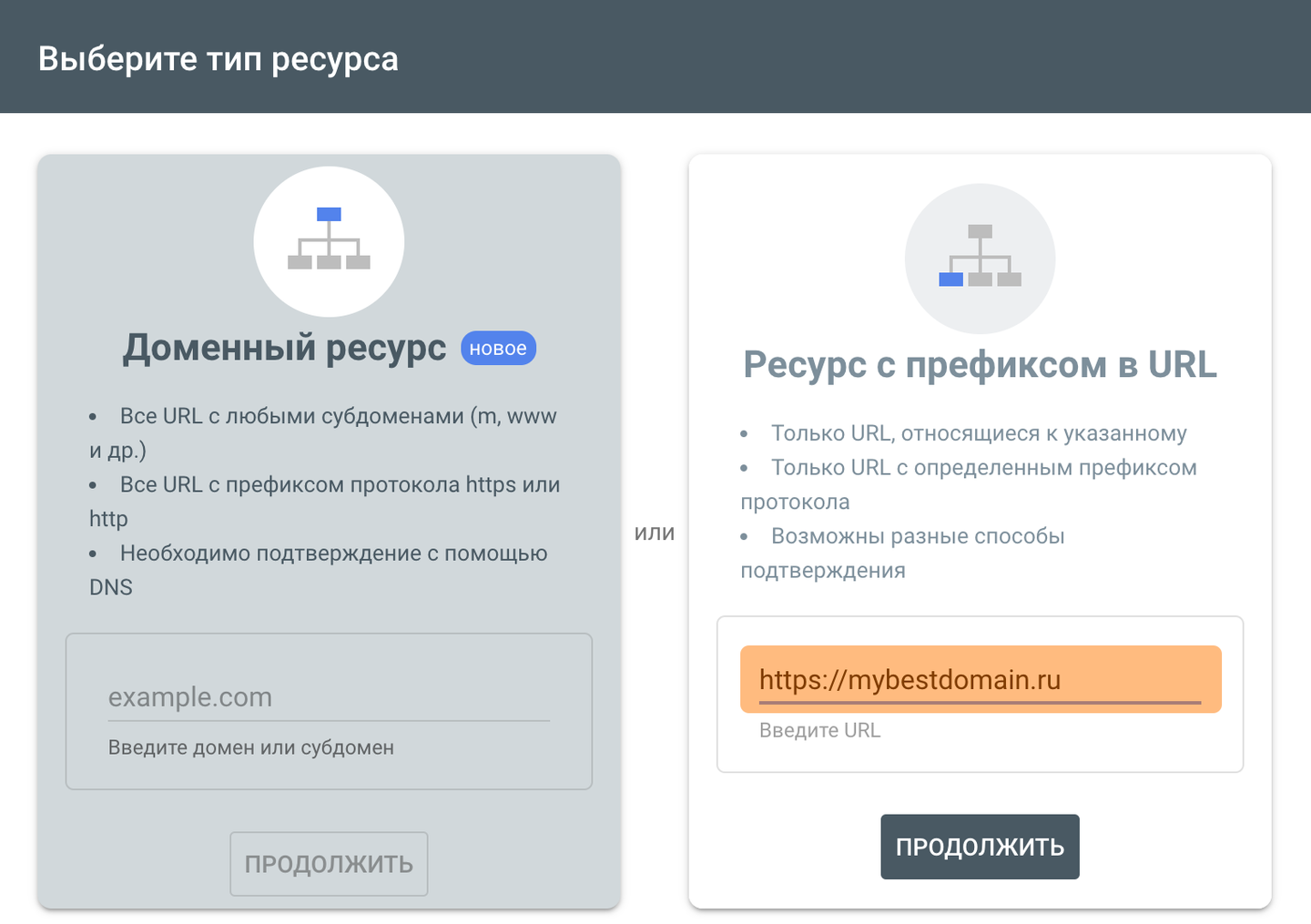Click bullet "Необходимо подтверждение с помощью DNS"
This screenshot has height=924, width=1311.
[x=333, y=553]
